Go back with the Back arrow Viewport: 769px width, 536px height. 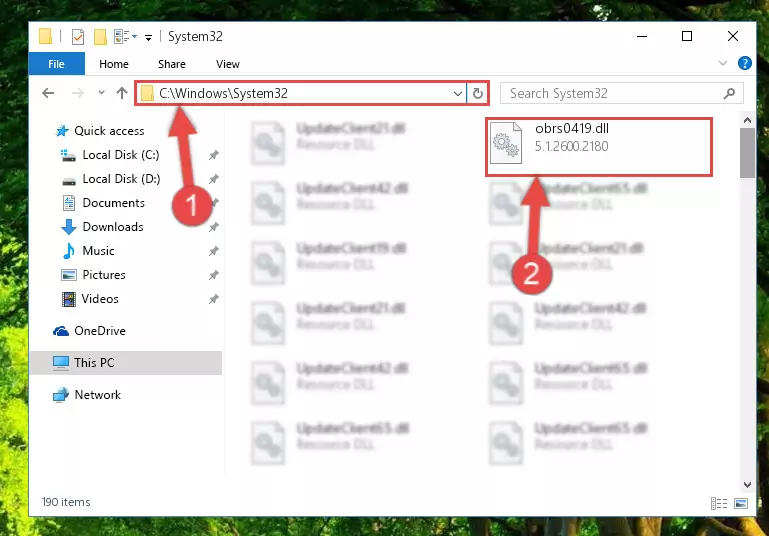coord(48,93)
